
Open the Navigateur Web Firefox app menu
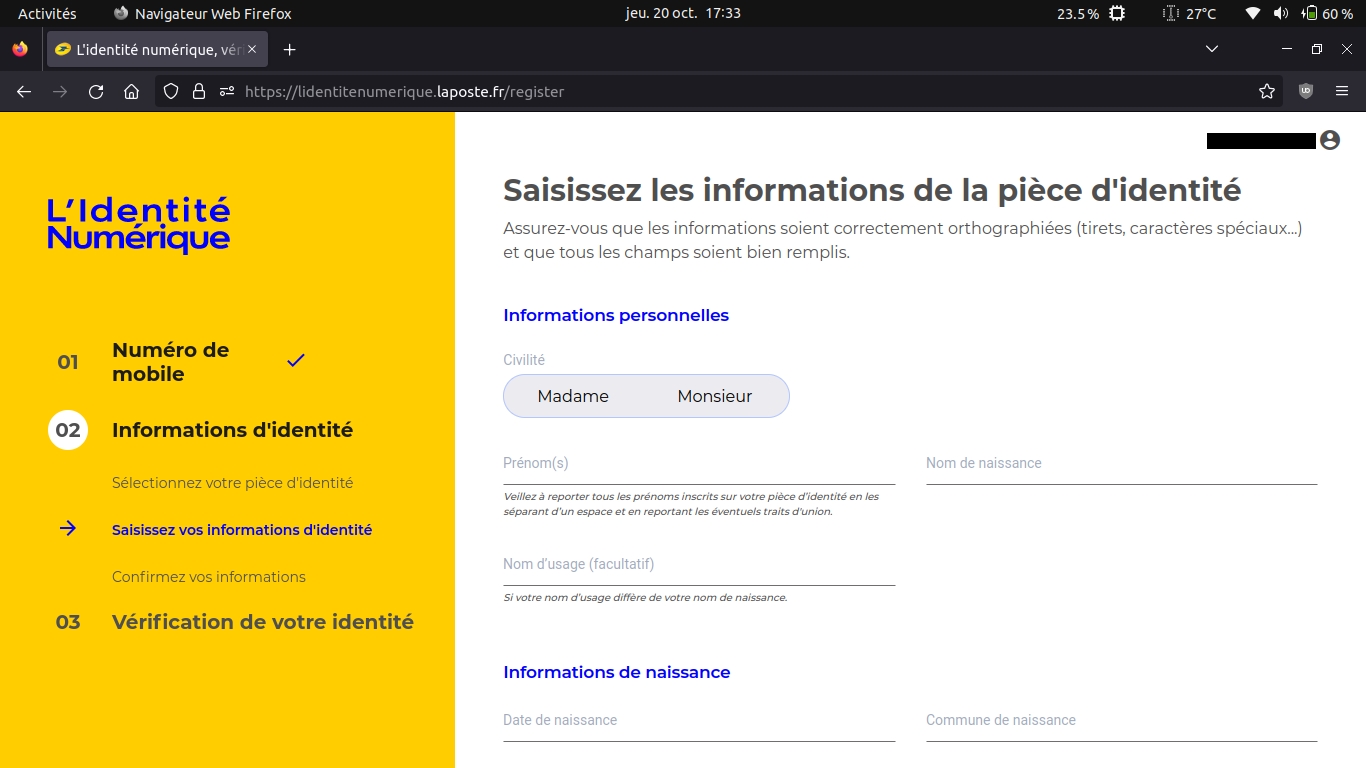pos(203,14)
